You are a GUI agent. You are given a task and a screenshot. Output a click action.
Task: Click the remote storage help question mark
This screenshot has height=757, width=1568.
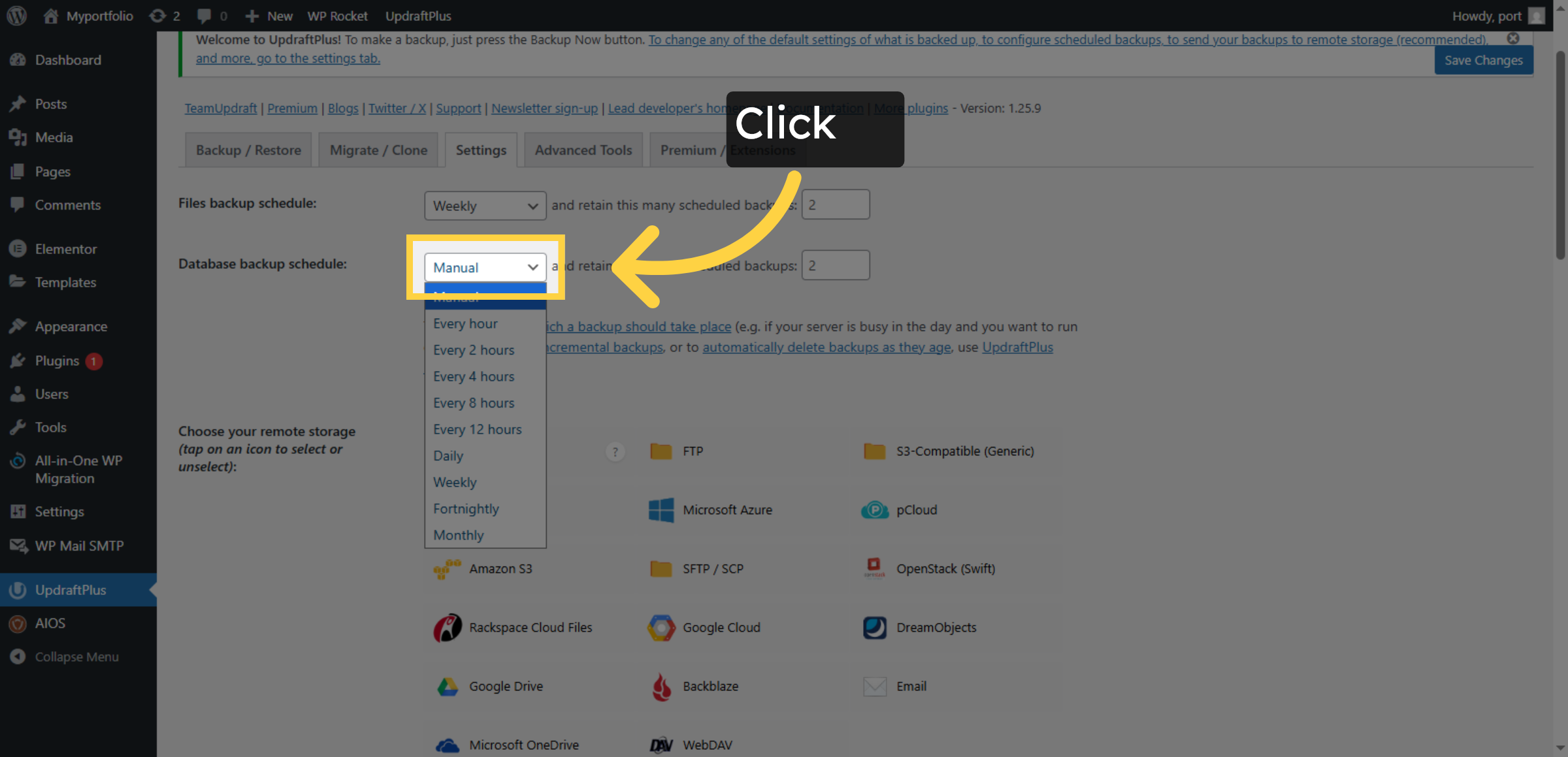coord(615,452)
